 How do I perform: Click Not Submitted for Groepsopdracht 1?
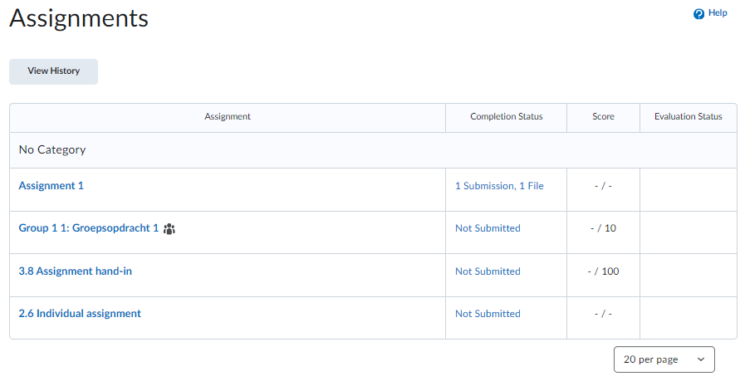[488, 228]
